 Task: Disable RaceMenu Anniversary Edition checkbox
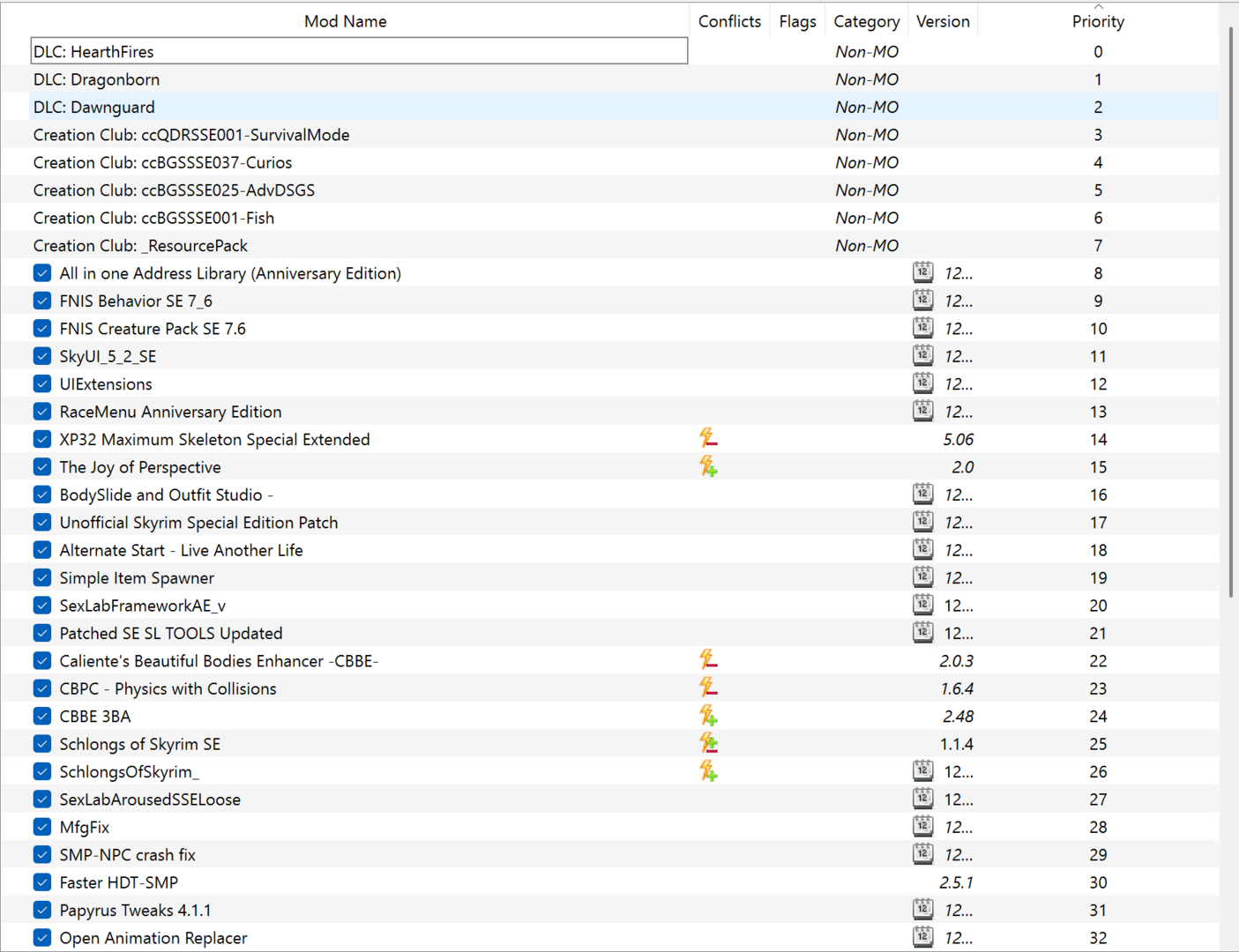click(42, 412)
